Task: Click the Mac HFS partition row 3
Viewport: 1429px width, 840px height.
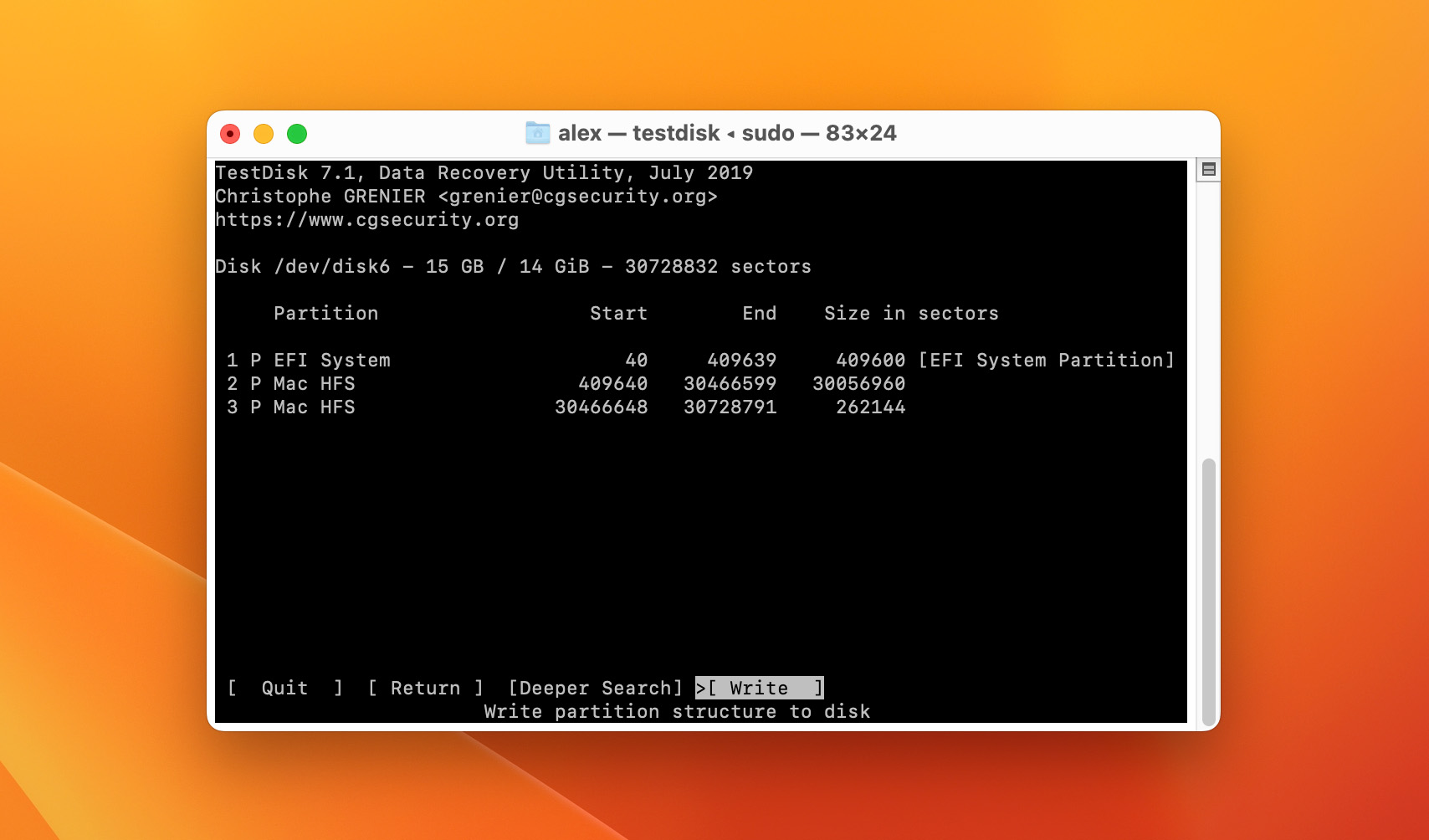Action: point(566,407)
